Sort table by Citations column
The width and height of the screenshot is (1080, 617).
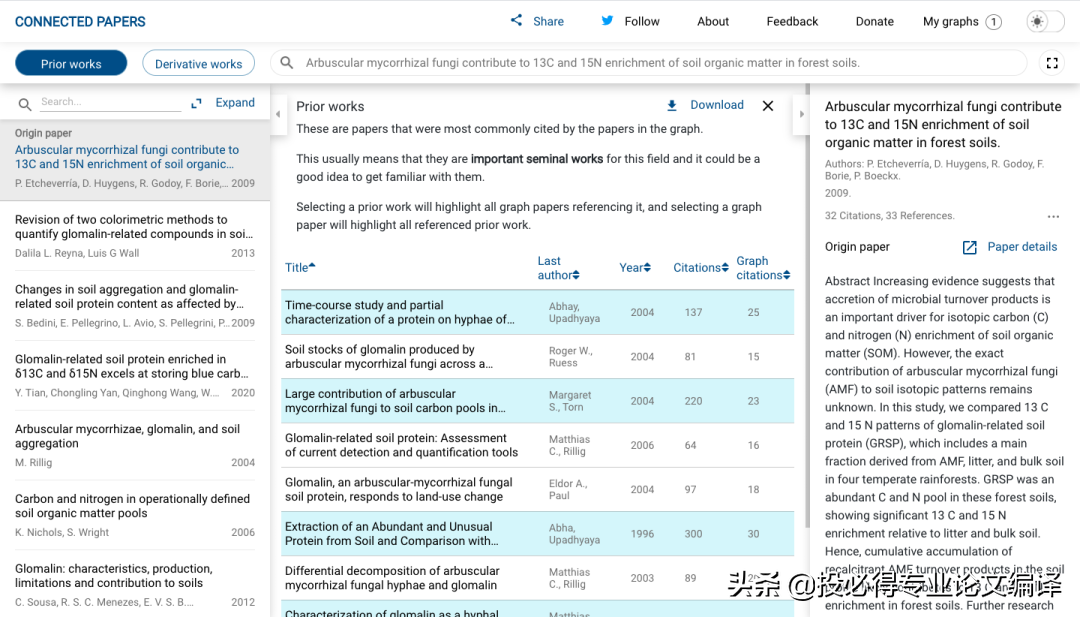pos(700,267)
